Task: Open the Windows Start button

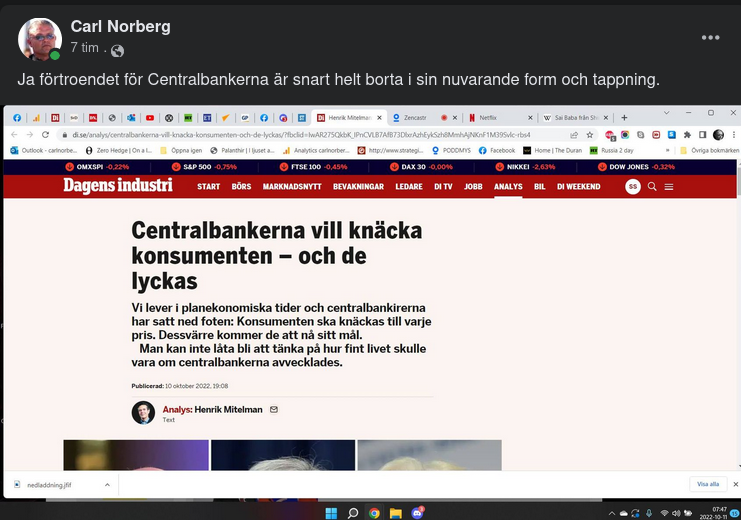Action: coord(331,513)
